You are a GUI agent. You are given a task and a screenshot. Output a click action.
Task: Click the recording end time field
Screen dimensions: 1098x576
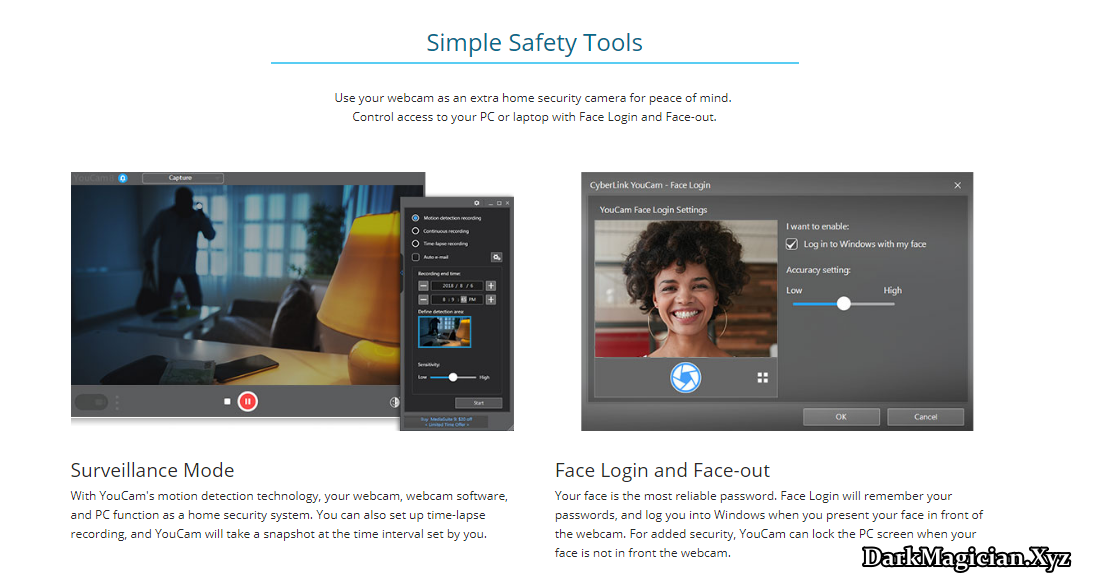coord(457,300)
